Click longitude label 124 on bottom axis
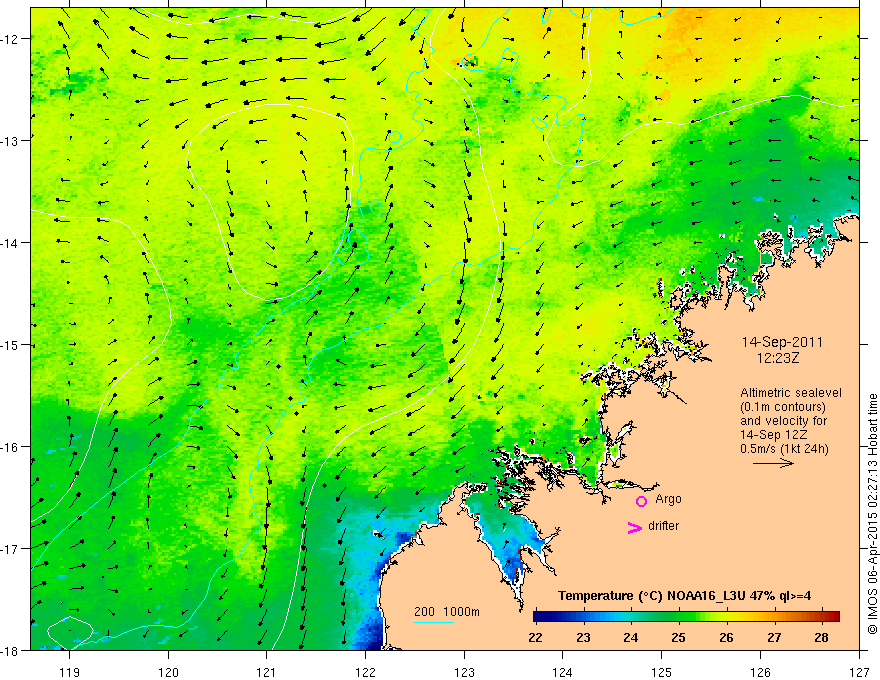The width and height of the screenshot is (880, 680). pos(563,672)
